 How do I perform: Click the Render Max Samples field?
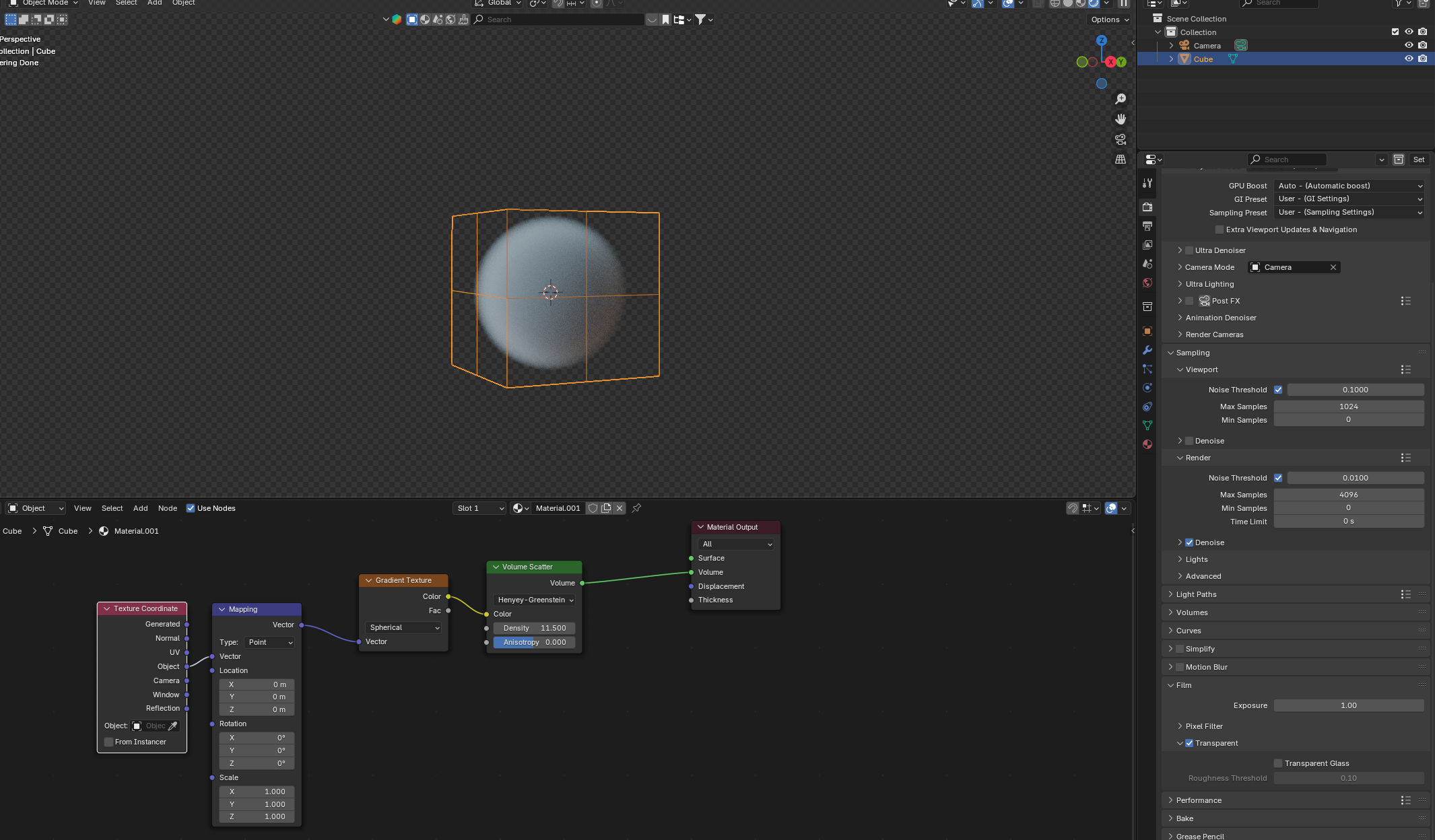[x=1349, y=495]
